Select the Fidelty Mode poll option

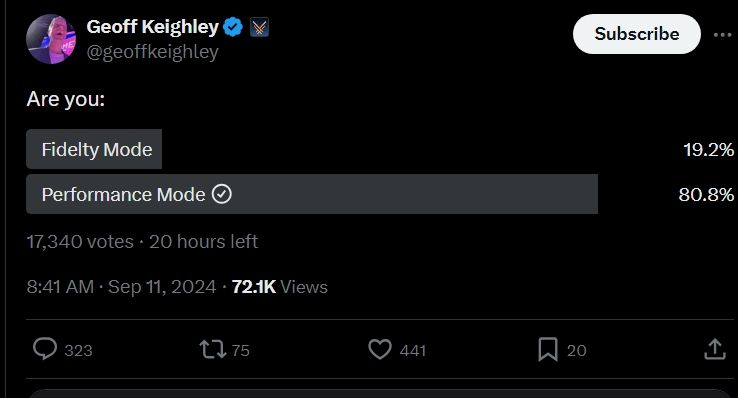(94, 149)
